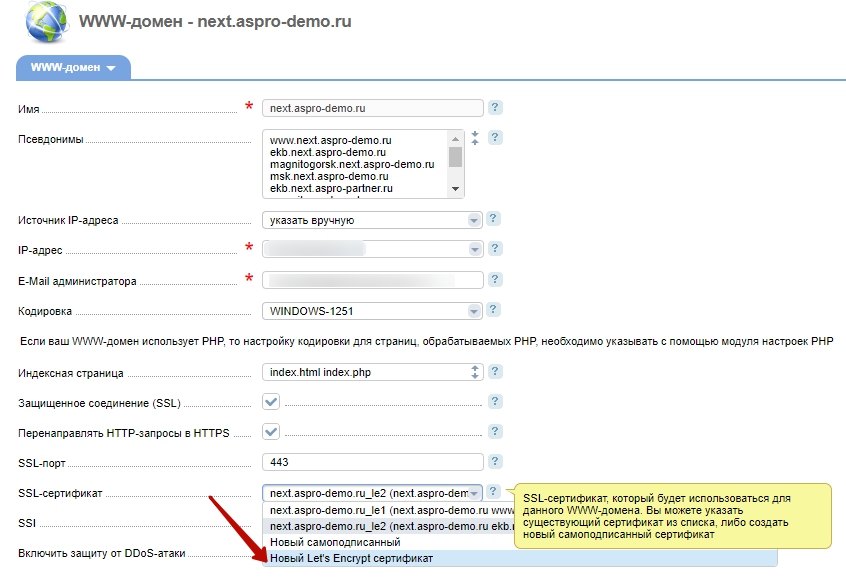
Task: Open the WWW-домен tab dropdown arrow
Action: tap(111, 69)
